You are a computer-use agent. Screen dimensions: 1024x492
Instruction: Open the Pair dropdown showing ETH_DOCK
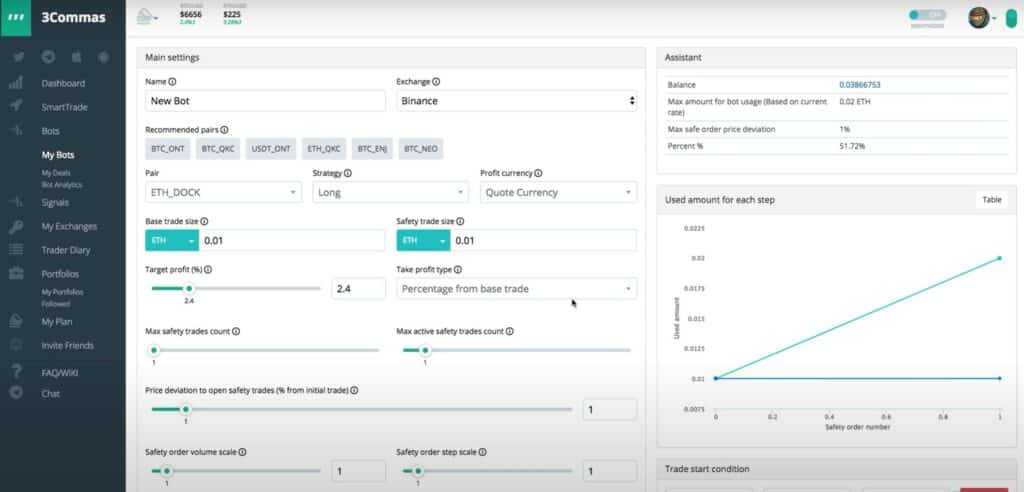(x=223, y=192)
